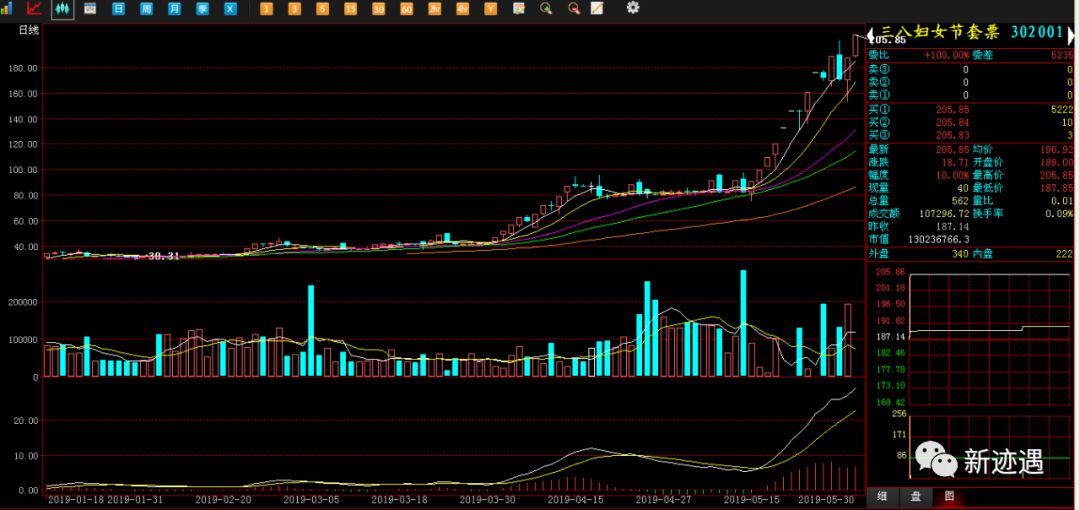Switch to the 图 chart tab
Screen dimensions: 1080x510
[x=949, y=496]
